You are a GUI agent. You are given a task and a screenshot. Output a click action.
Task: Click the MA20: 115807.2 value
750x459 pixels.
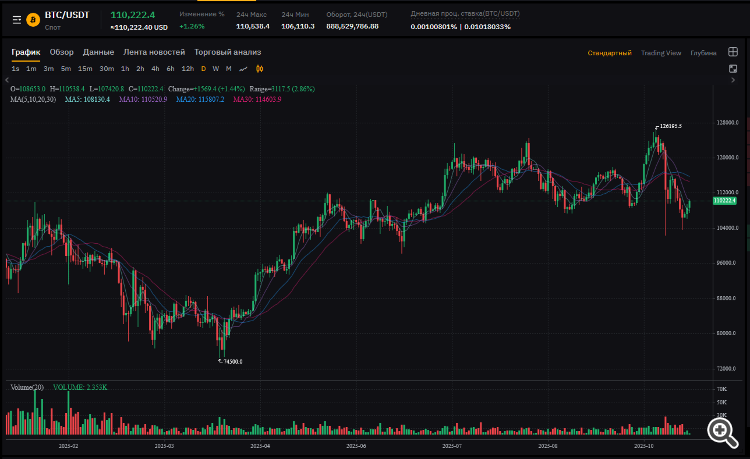click(200, 99)
